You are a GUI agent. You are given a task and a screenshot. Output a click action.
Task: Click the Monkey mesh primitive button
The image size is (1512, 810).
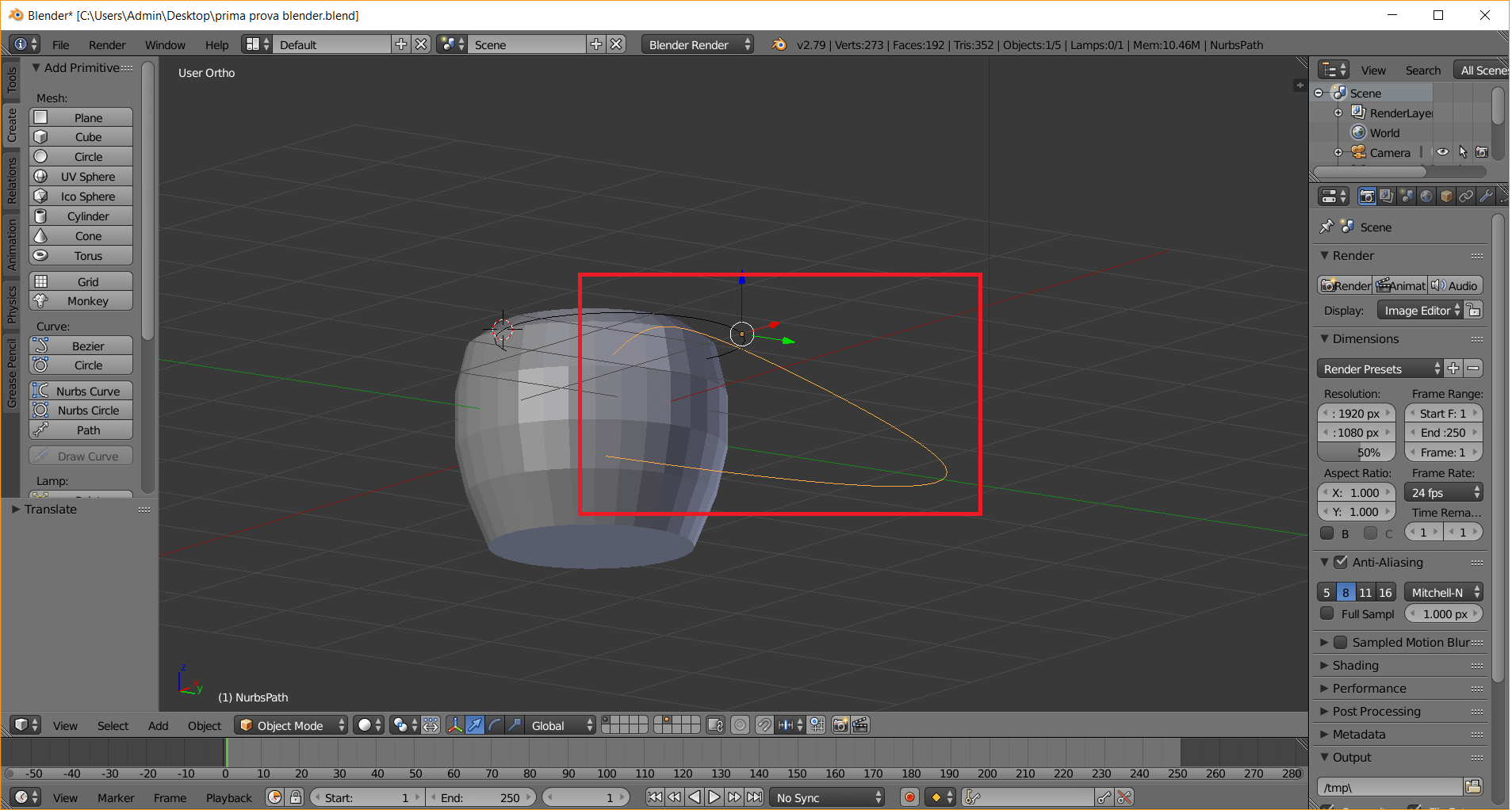(x=81, y=301)
